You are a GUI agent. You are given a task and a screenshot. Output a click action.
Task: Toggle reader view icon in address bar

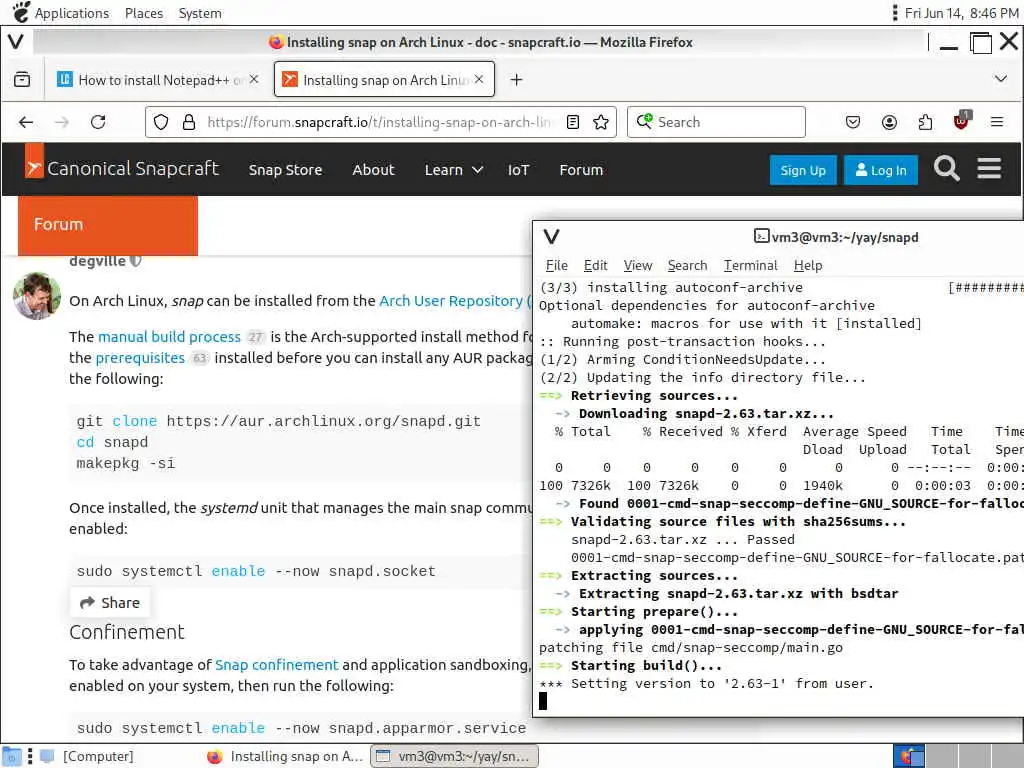573,122
